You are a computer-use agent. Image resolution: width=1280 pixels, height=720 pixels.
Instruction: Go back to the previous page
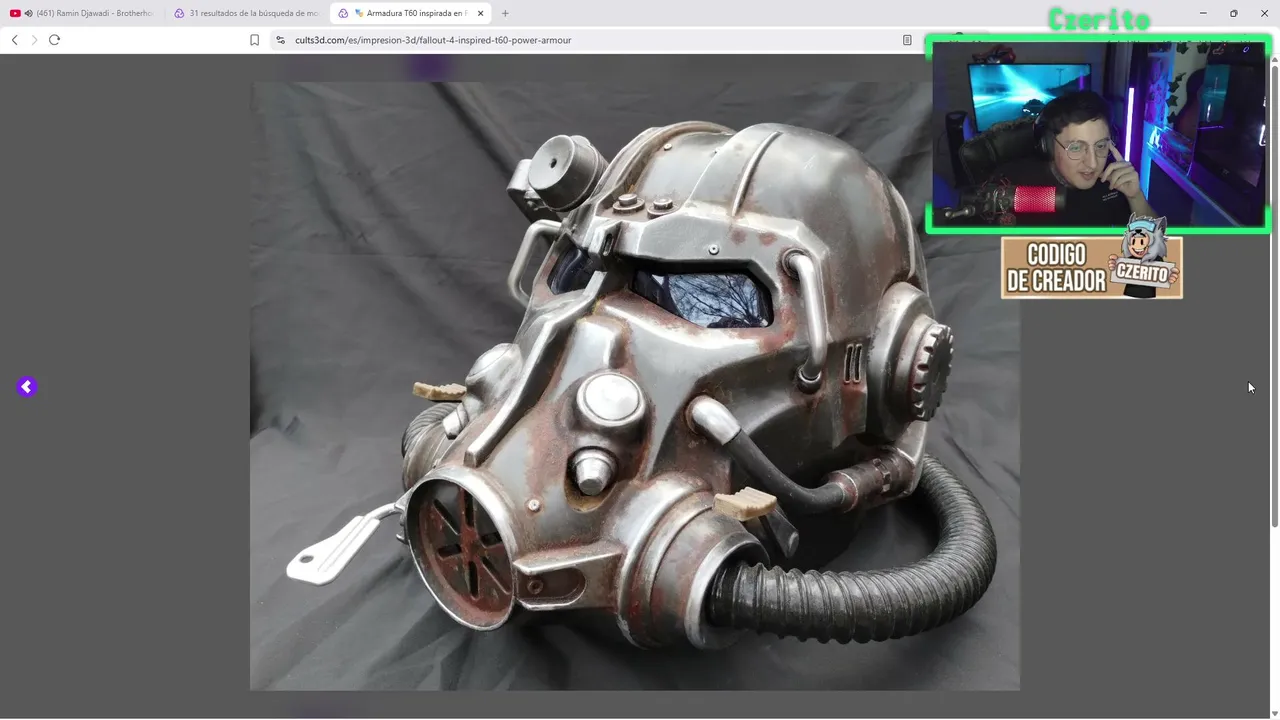14,40
